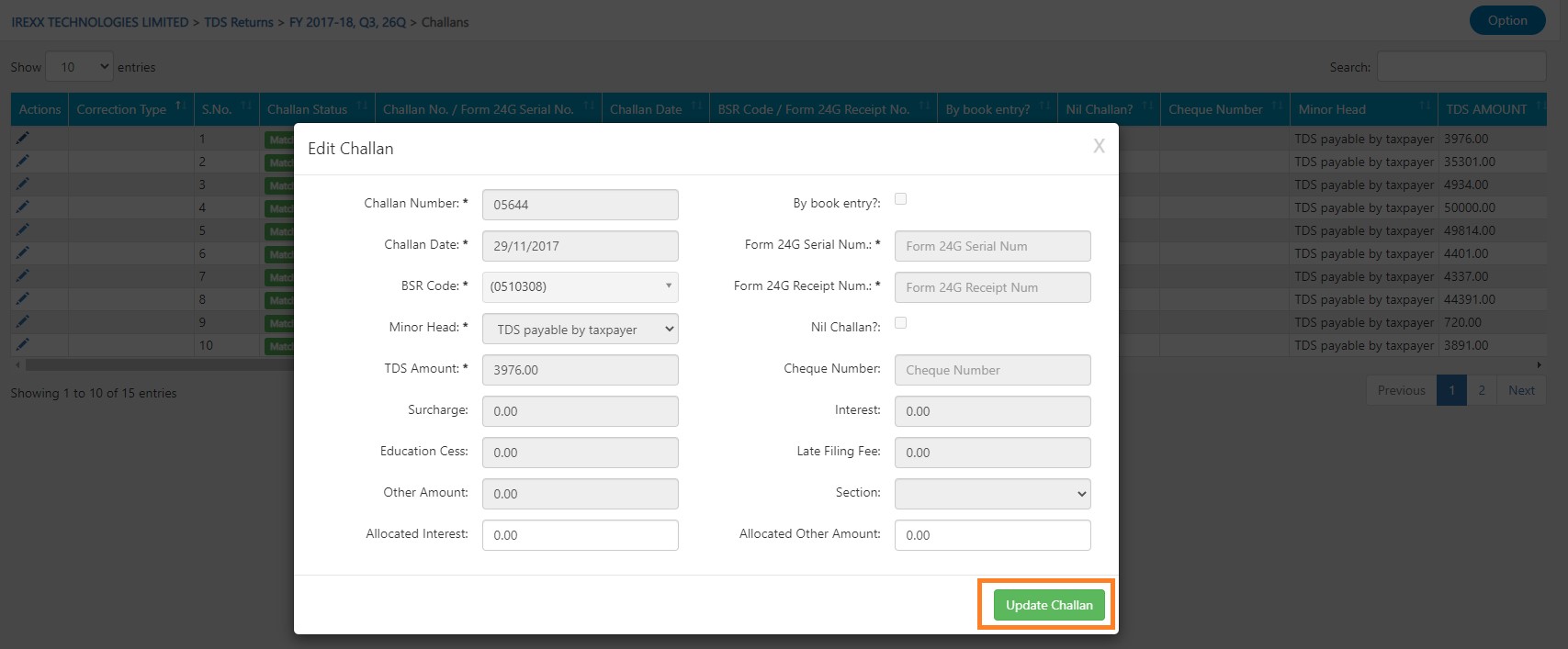Click the Form 24G Receipt Num field
The width and height of the screenshot is (1568, 649).
pyautogui.click(x=993, y=287)
